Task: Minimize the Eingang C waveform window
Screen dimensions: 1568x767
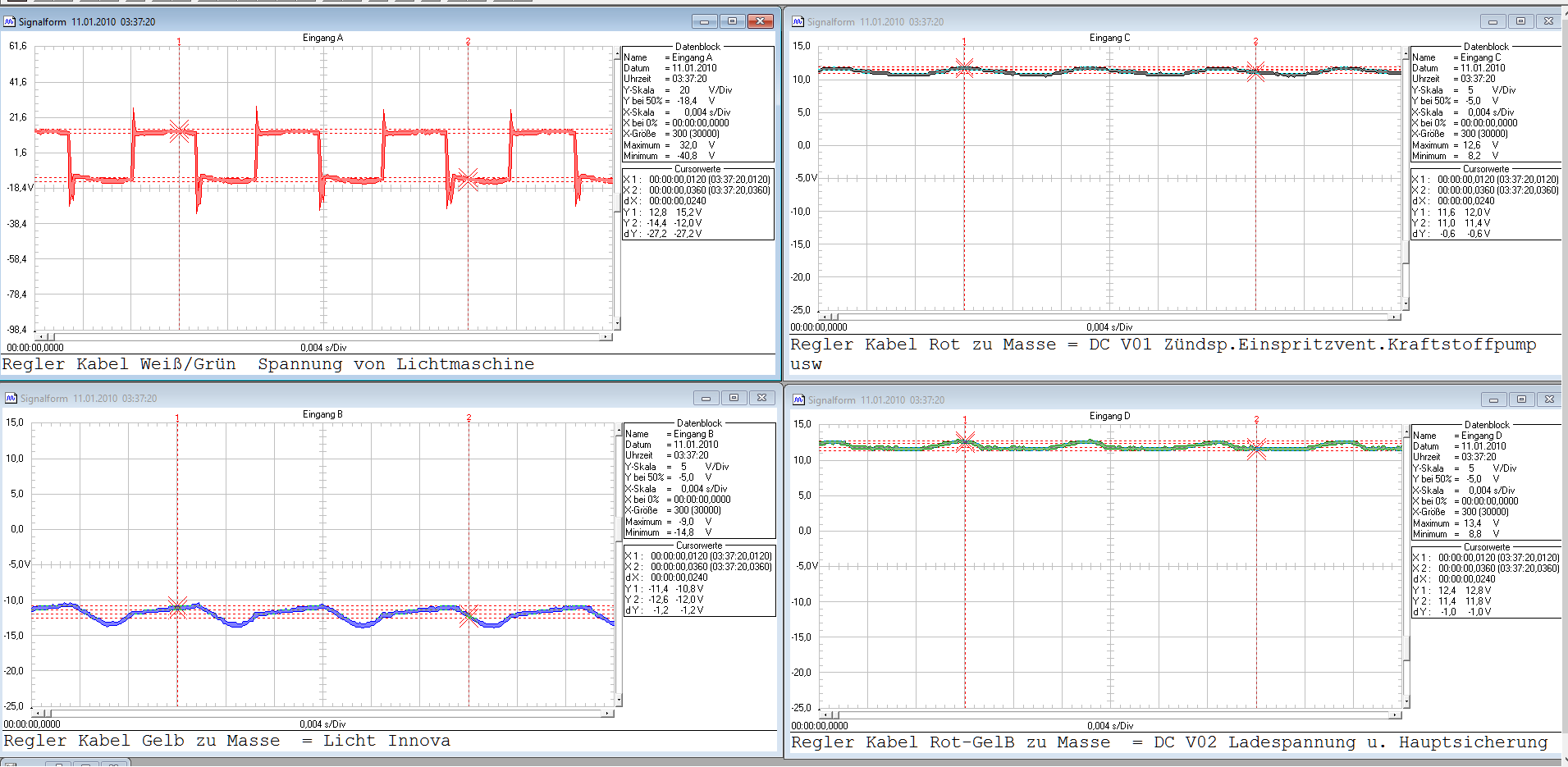Action: point(1493,21)
